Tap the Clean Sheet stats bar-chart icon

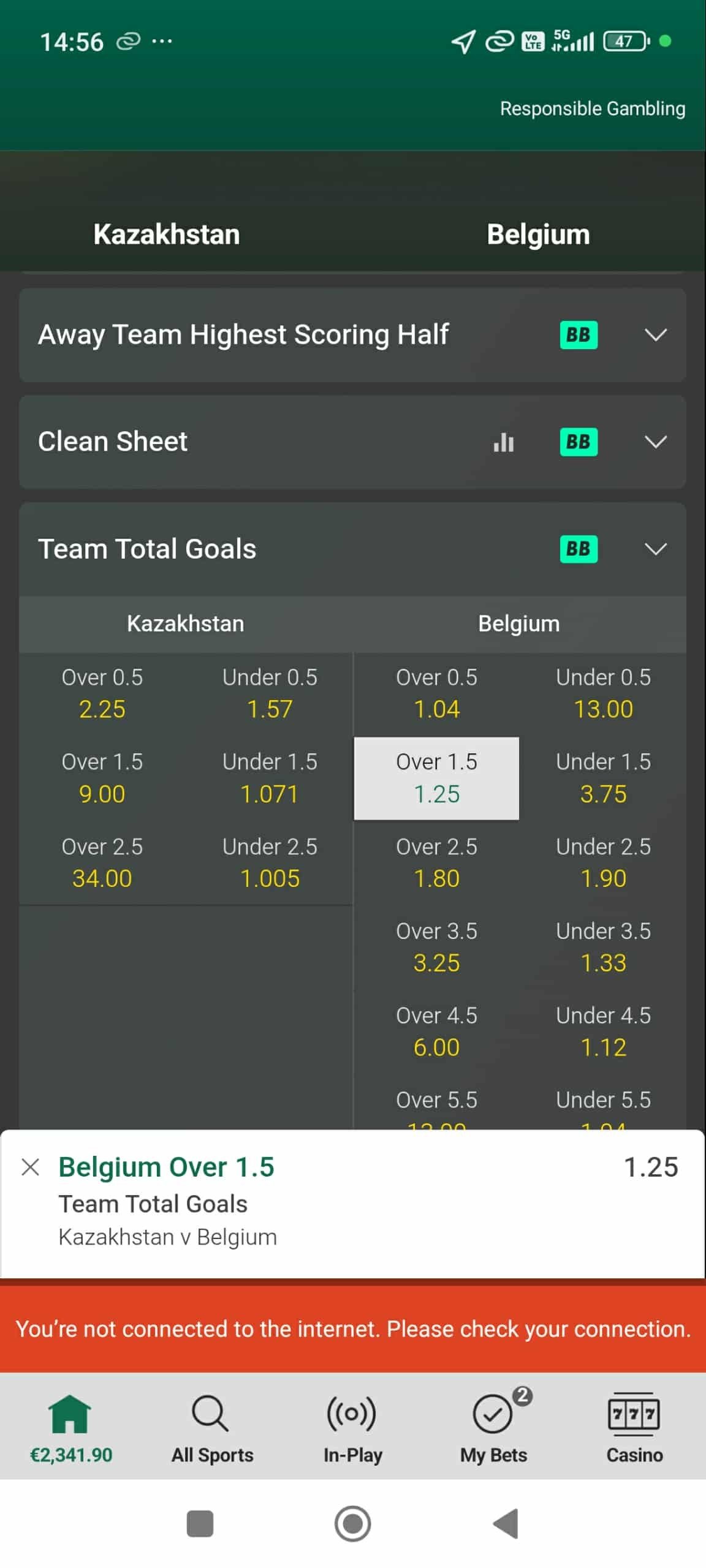pyautogui.click(x=503, y=442)
